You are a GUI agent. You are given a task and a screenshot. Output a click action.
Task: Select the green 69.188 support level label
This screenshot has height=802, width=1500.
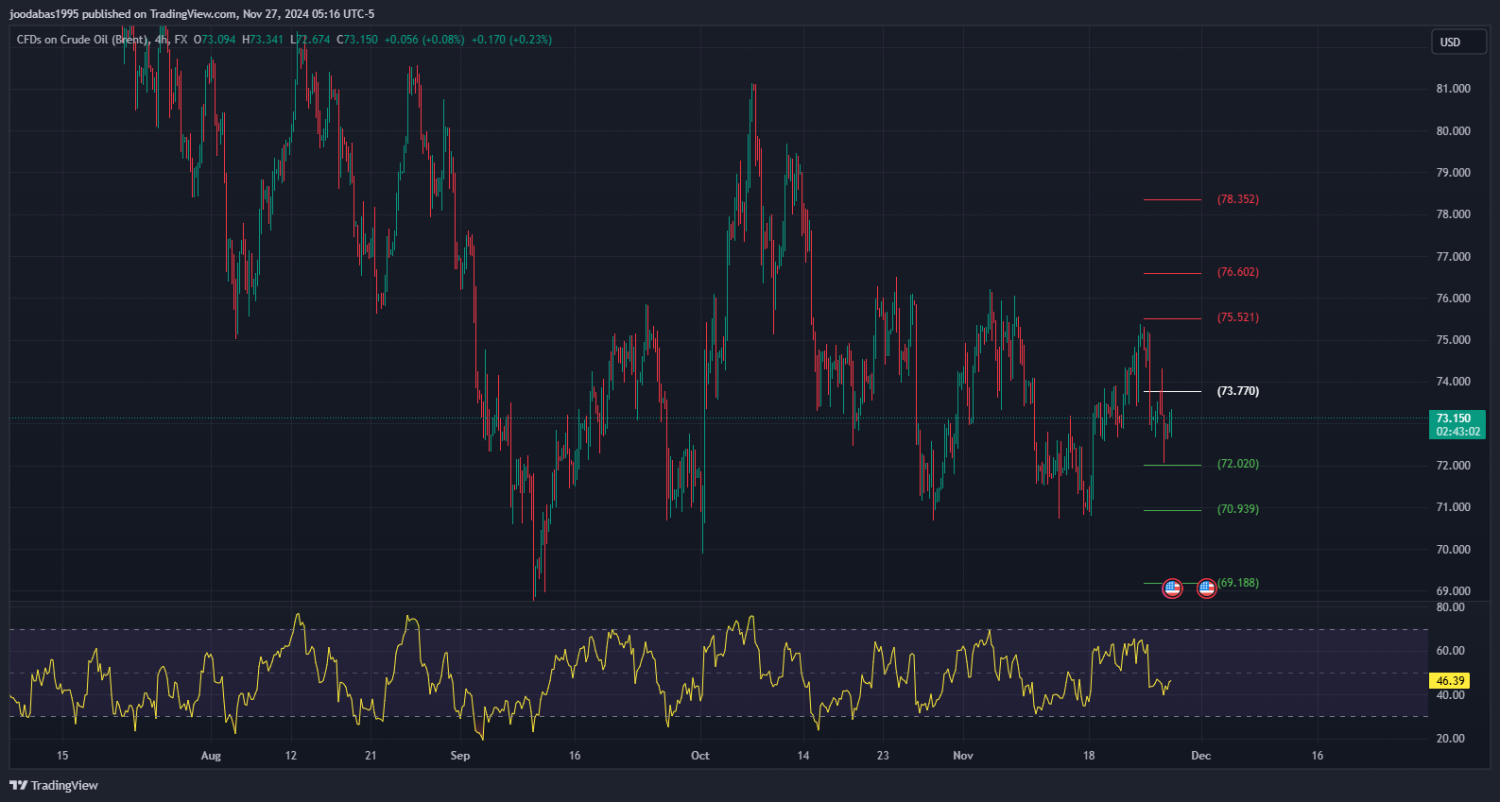coord(1238,582)
